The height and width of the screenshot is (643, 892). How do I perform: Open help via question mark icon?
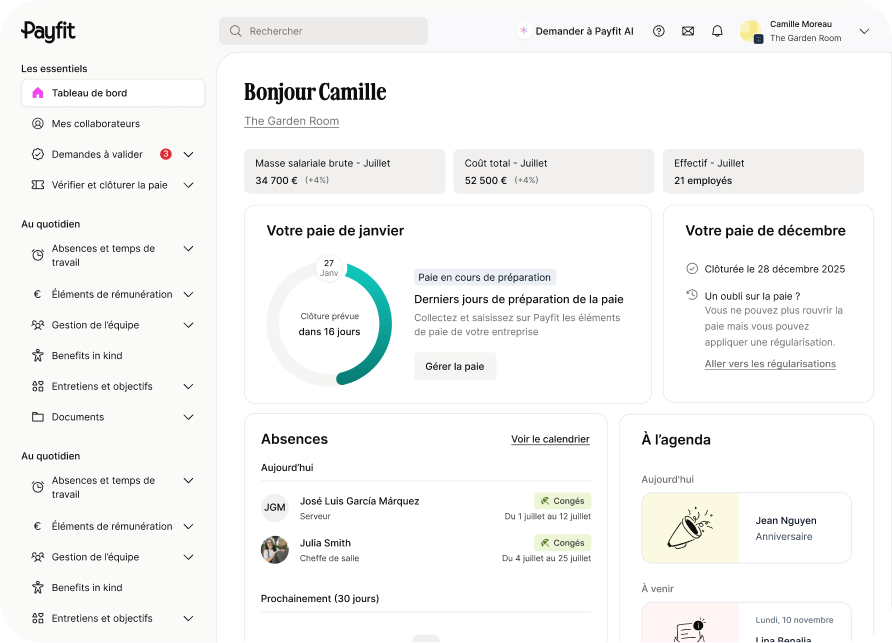(658, 31)
